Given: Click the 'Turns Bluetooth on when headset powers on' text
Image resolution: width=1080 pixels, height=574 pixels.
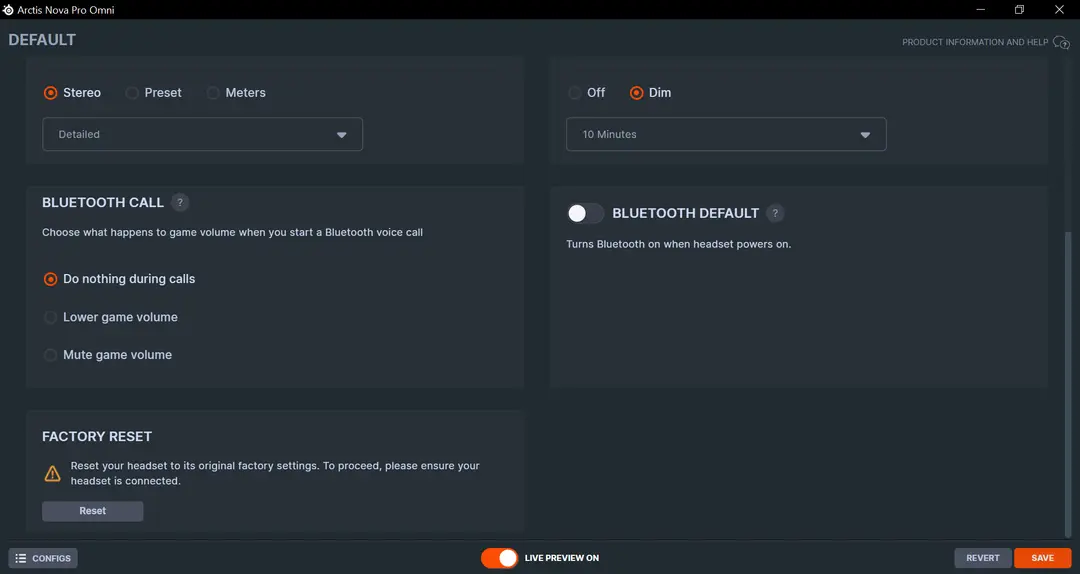Looking at the screenshot, I should [x=678, y=245].
